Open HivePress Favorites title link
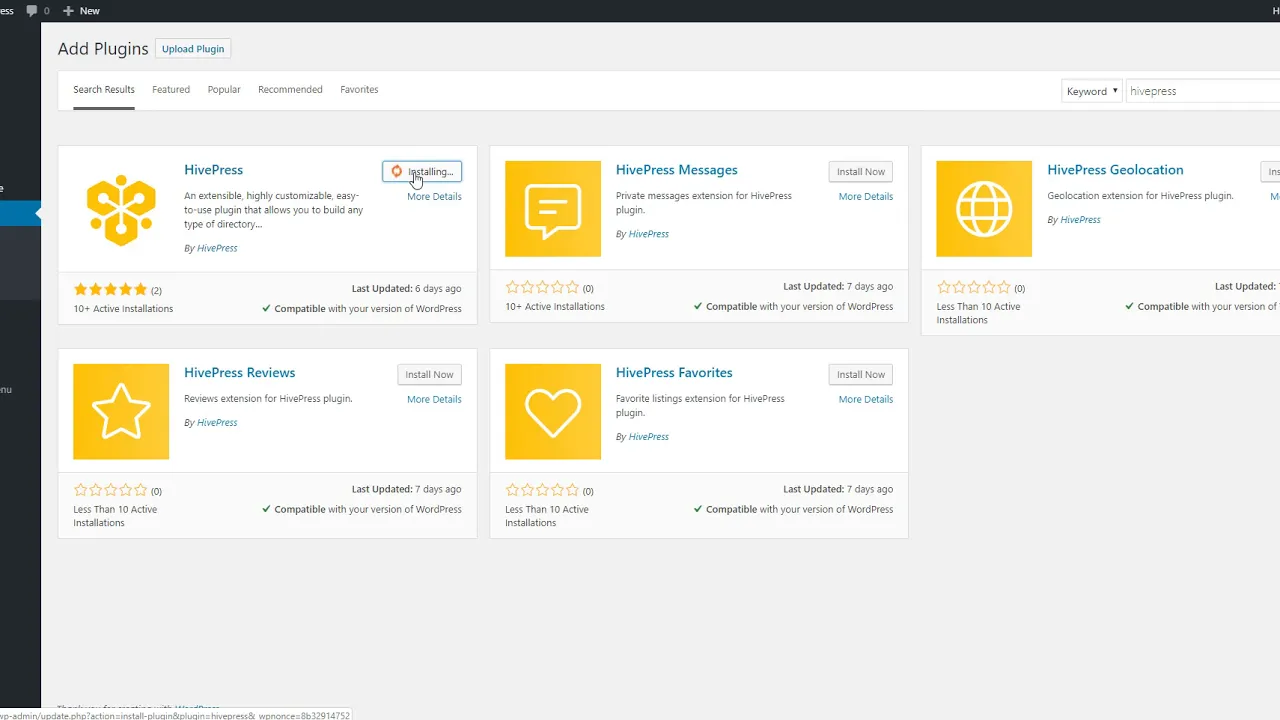The height and width of the screenshot is (720, 1280). (674, 373)
